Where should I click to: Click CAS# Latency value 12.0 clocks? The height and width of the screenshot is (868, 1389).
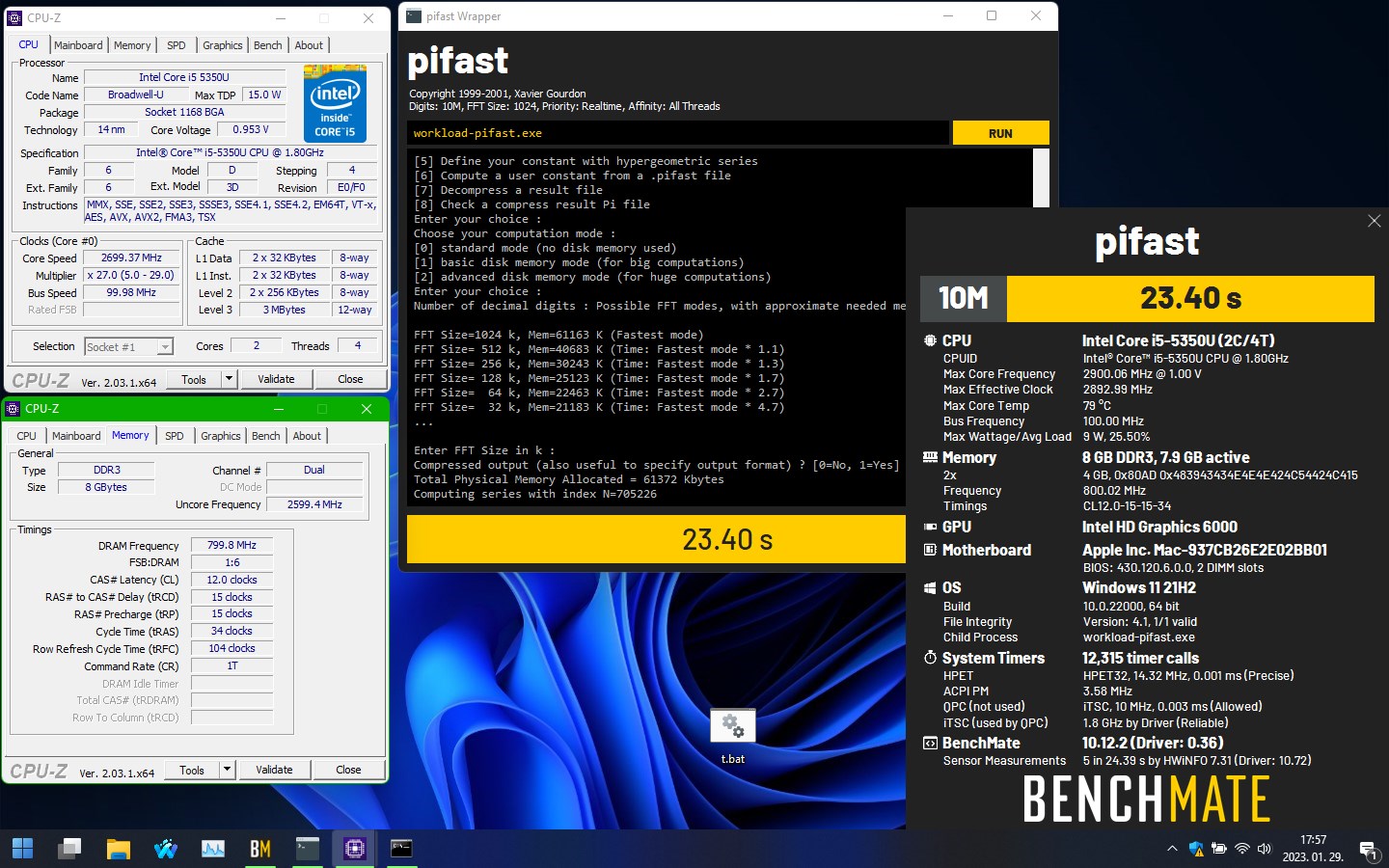(x=231, y=580)
